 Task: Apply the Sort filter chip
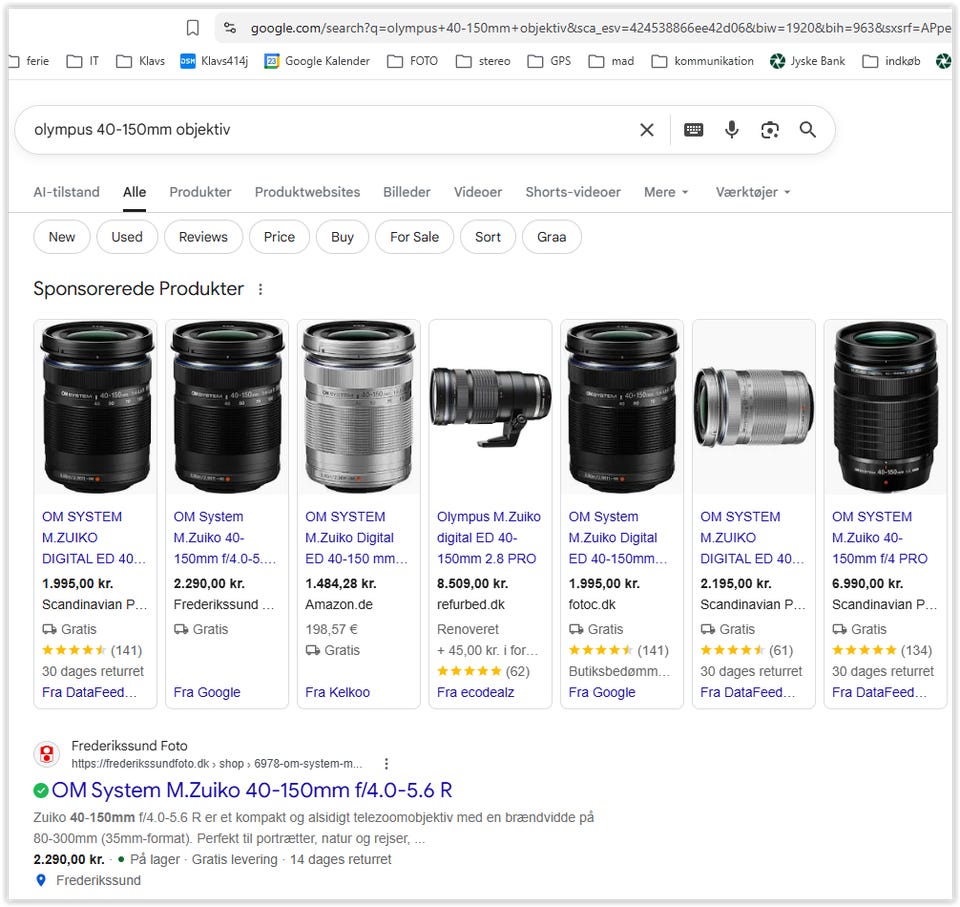[x=488, y=237]
